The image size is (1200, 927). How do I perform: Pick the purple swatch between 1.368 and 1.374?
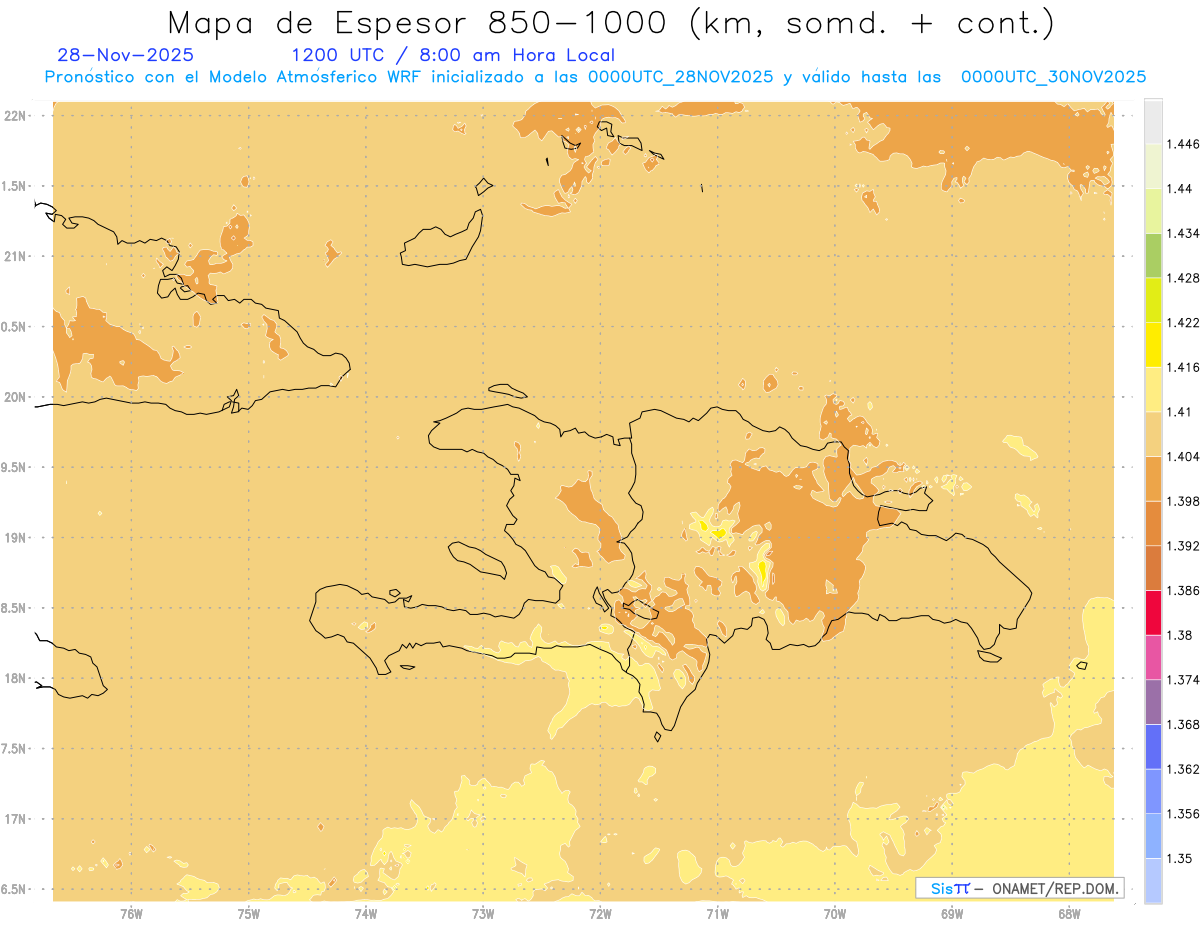point(1153,701)
